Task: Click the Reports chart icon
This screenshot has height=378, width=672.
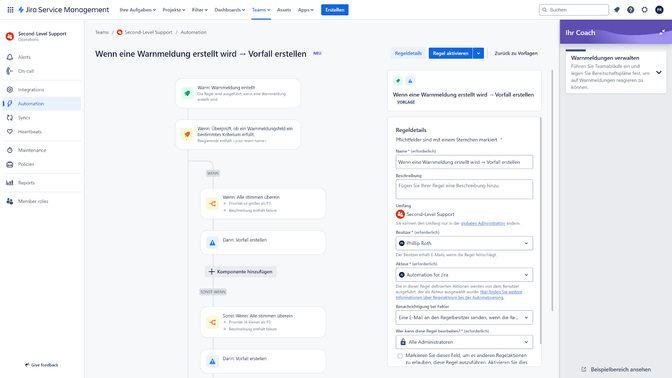Action: point(10,183)
